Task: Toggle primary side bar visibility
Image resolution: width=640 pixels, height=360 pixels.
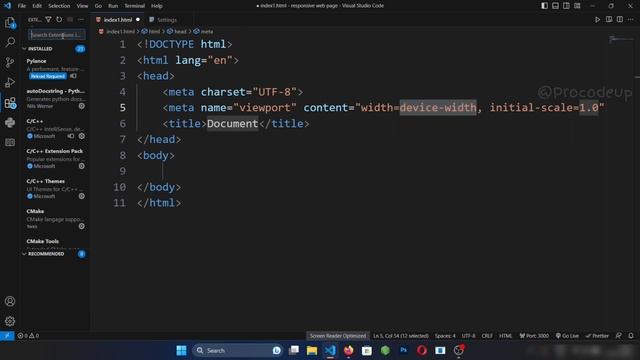Action: click(x=544, y=6)
